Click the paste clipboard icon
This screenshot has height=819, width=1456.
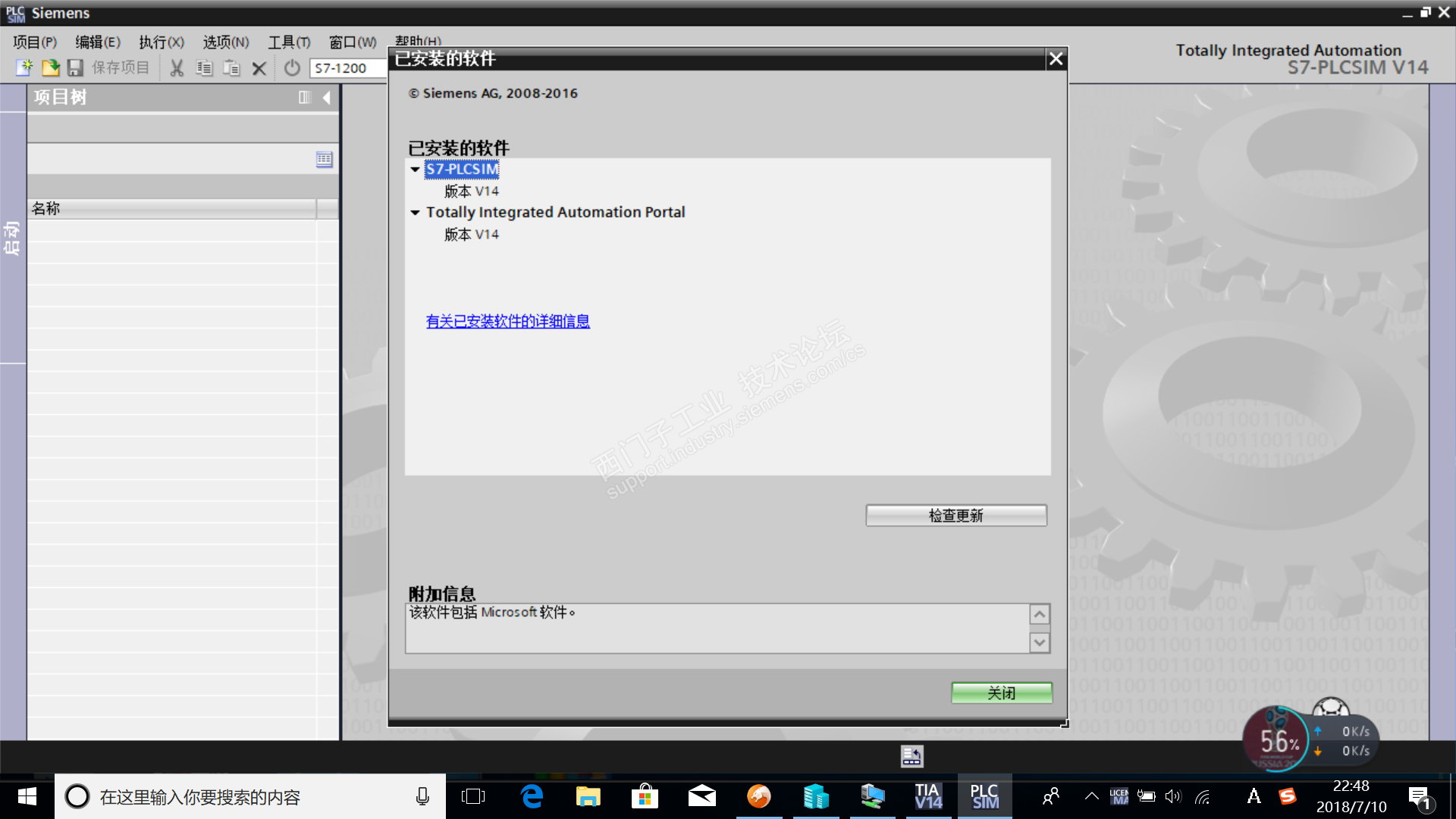click(231, 68)
